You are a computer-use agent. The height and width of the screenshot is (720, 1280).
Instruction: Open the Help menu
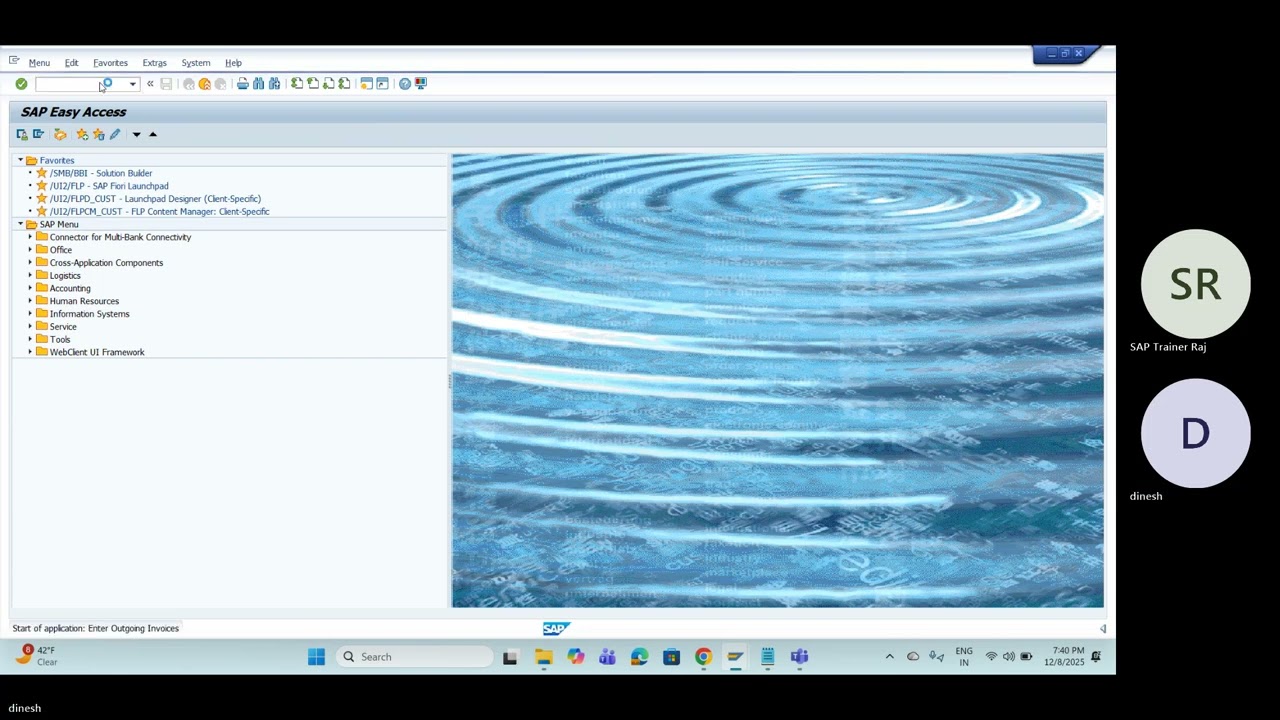[233, 63]
